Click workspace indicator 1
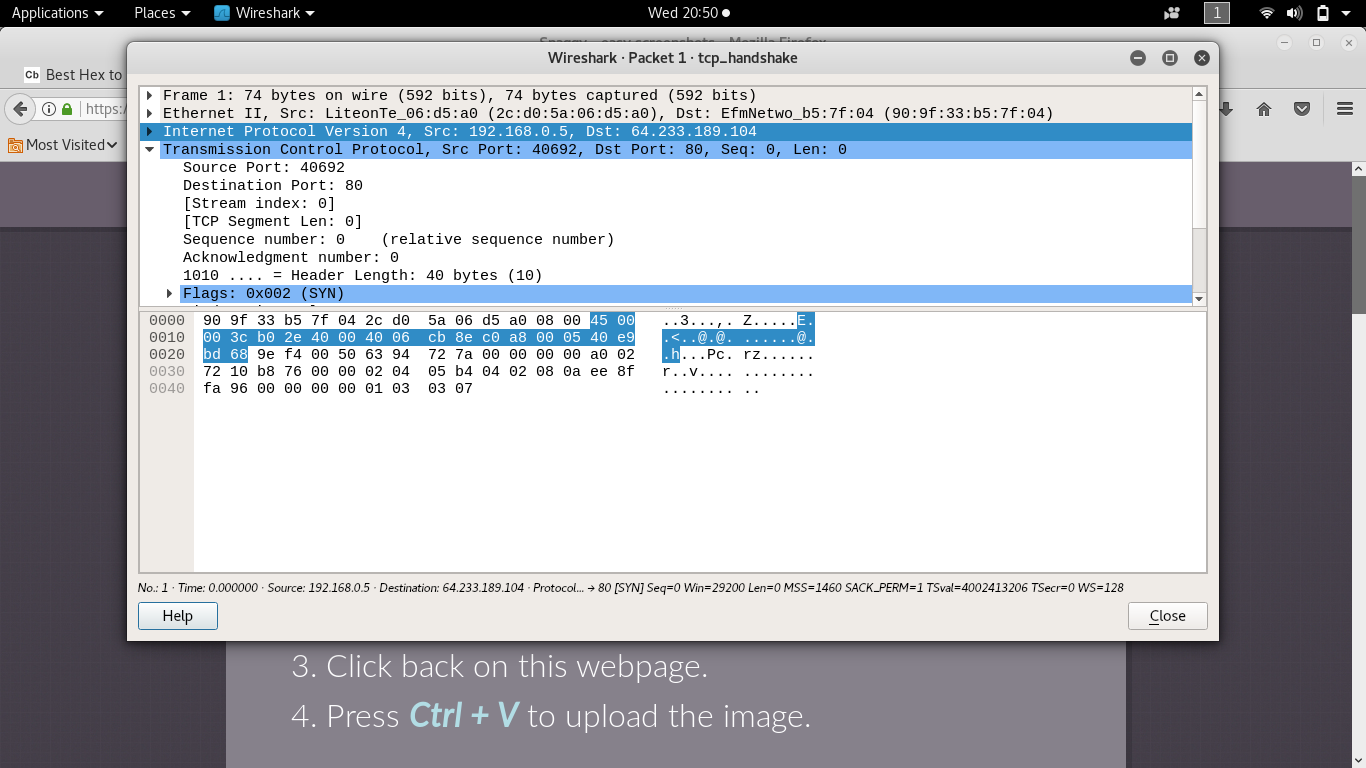The width and height of the screenshot is (1366, 768). (x=1216, y=13)
